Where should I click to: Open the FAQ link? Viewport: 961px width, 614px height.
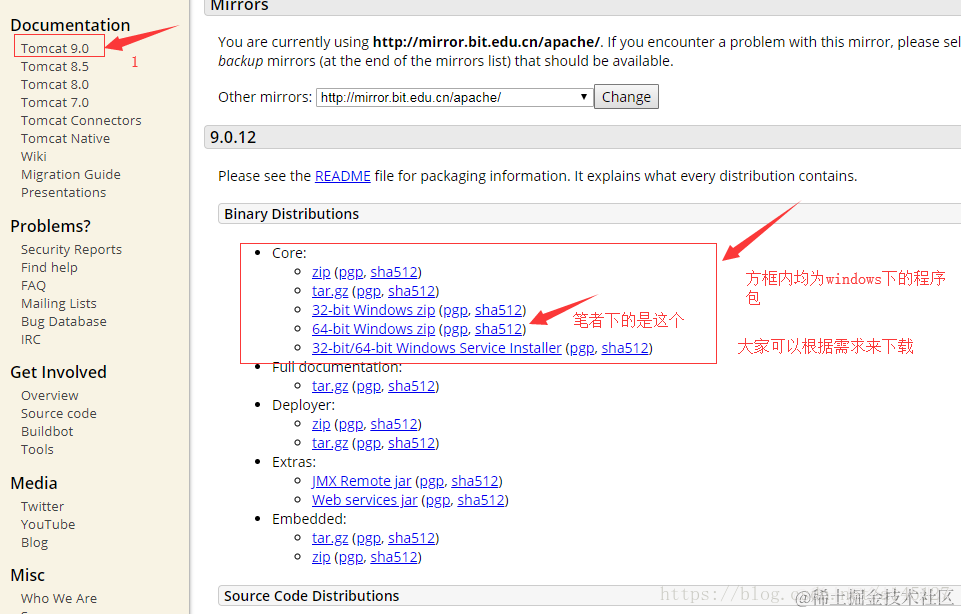33,286
